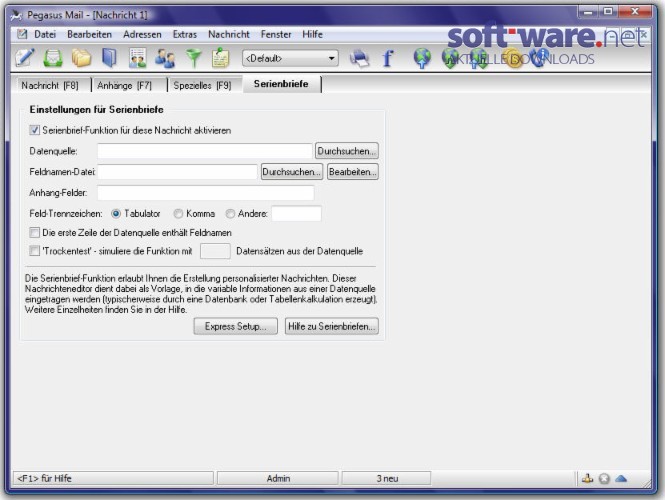The image size is (665, 500).
Task: Open the <Default> identity dropdown
Action: [x=290, y=58]
